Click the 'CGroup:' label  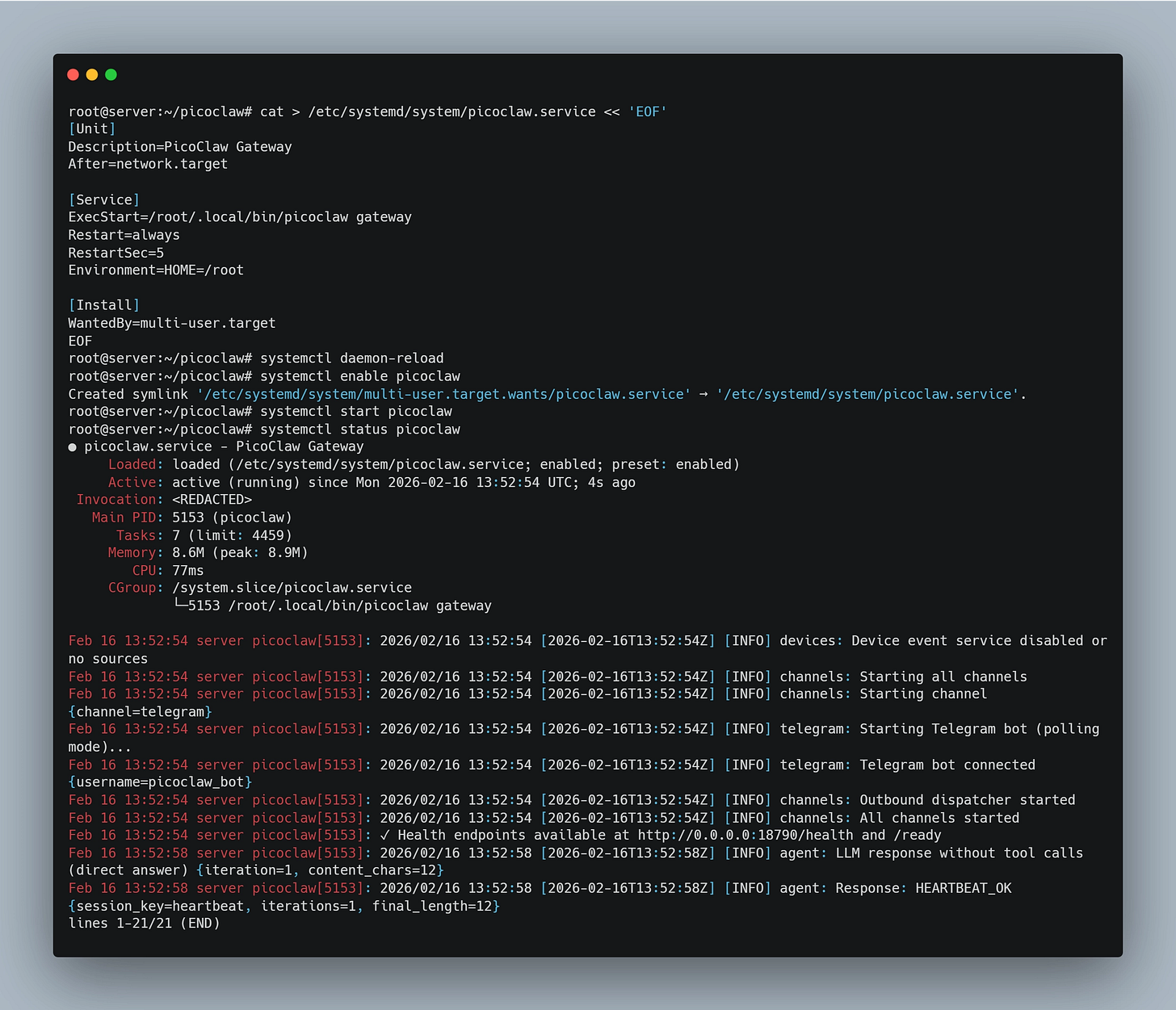(x=136, y=588)
